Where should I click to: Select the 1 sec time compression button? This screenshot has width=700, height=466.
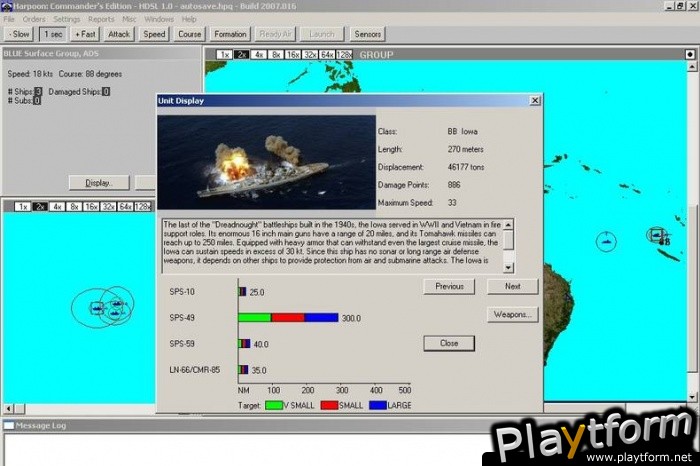53,34
